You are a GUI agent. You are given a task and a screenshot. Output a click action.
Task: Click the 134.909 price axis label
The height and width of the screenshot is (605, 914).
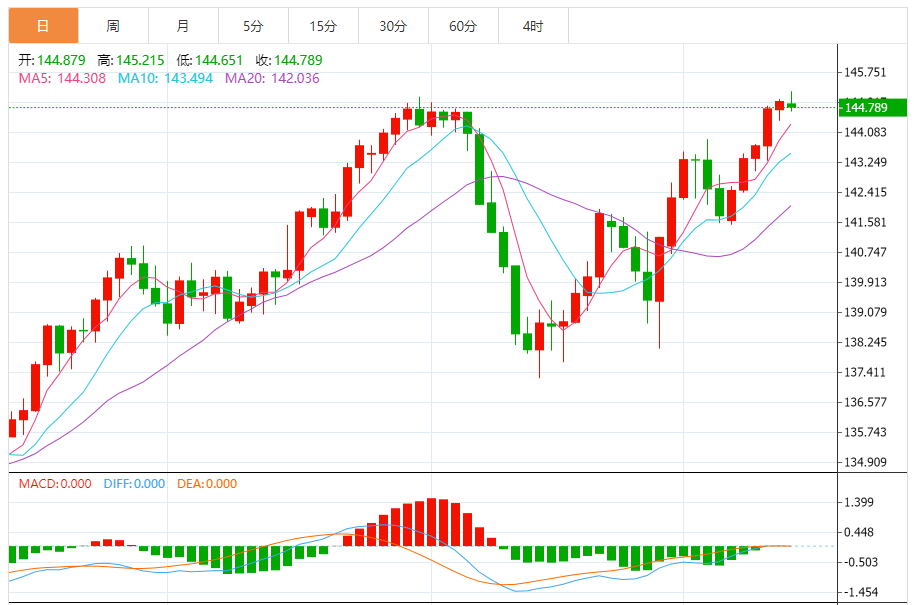coord(865,462)
